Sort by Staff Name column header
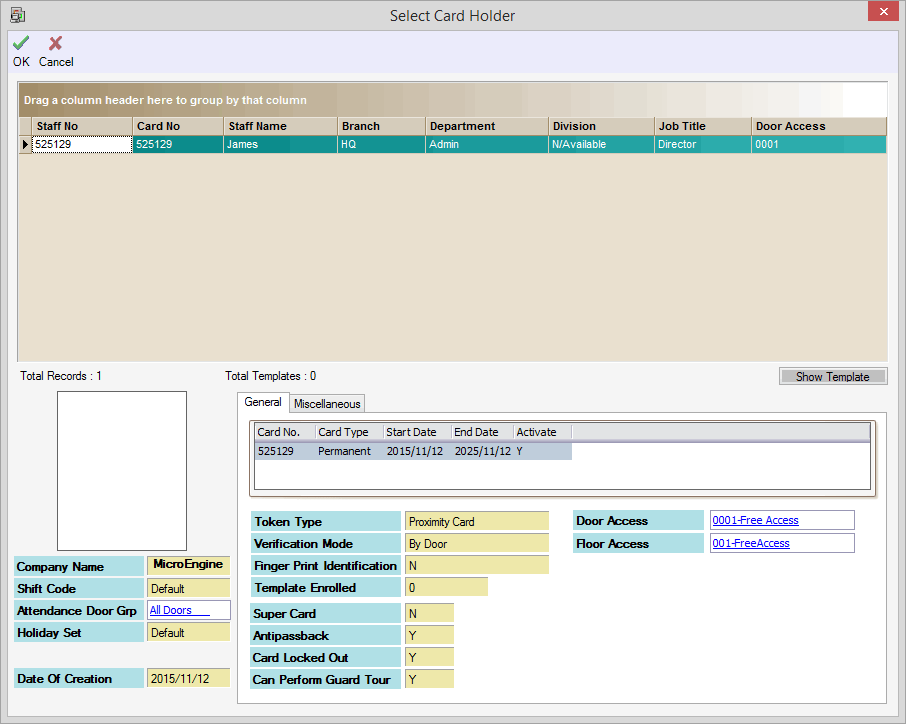This screenshot has width=906, height=724. click(x=280, y=126)
